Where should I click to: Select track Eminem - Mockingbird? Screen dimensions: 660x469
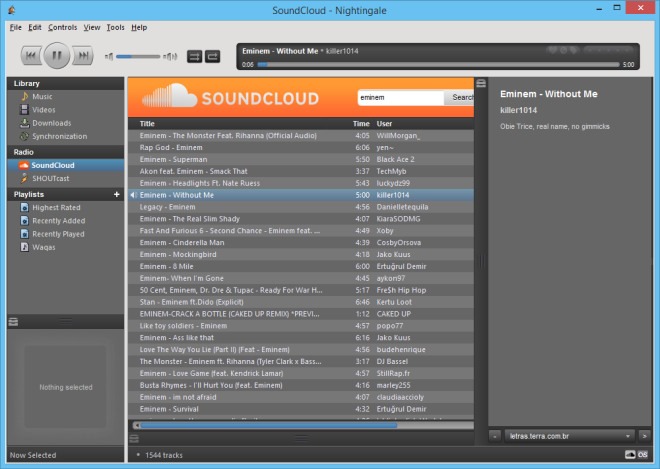coord(301,254)
